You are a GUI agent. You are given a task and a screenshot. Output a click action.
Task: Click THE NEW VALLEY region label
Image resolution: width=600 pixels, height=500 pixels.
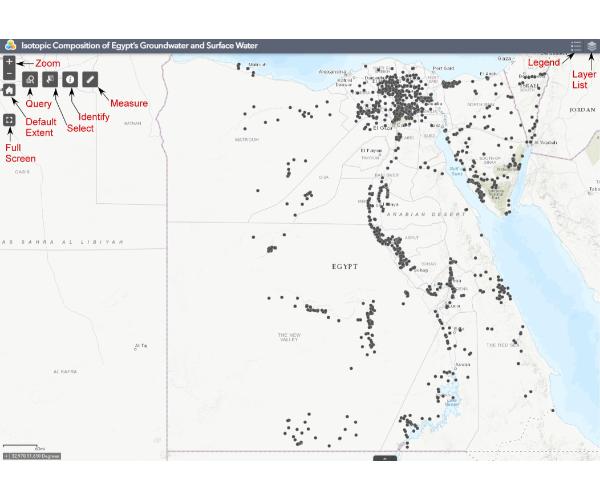point(289,337)
